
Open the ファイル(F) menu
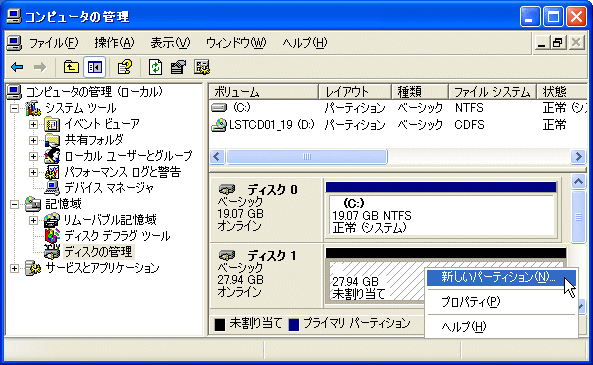(54, 43)
